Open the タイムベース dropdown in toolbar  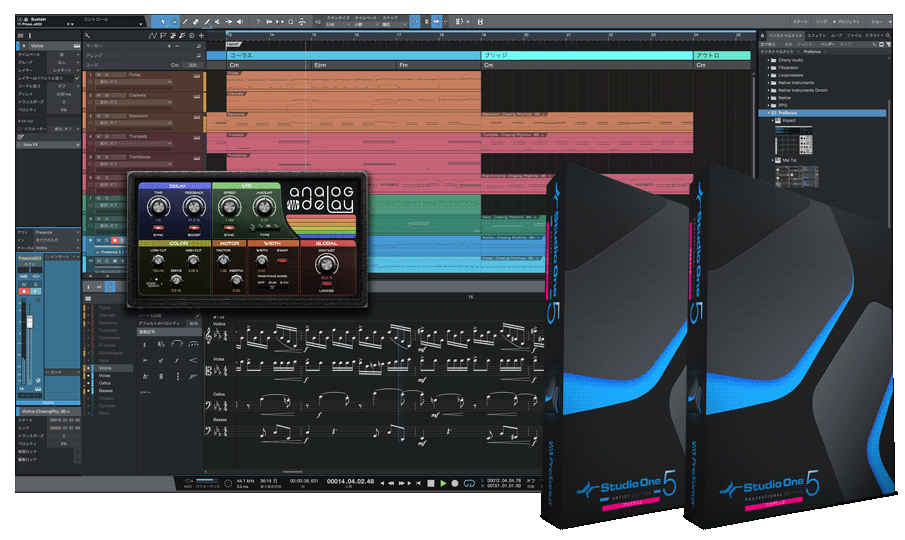(x=365, y=25)
